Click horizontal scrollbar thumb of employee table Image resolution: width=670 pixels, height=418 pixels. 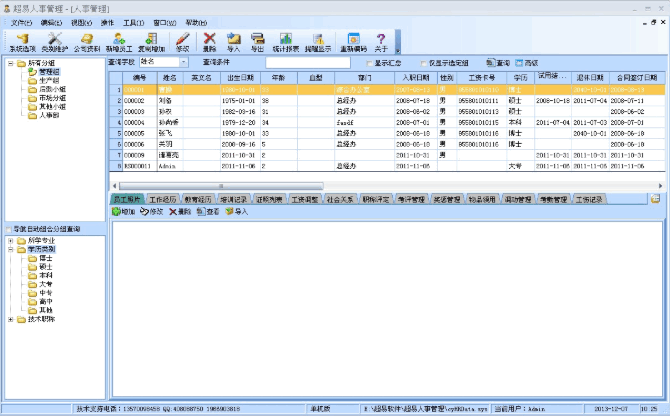point(221,186)
